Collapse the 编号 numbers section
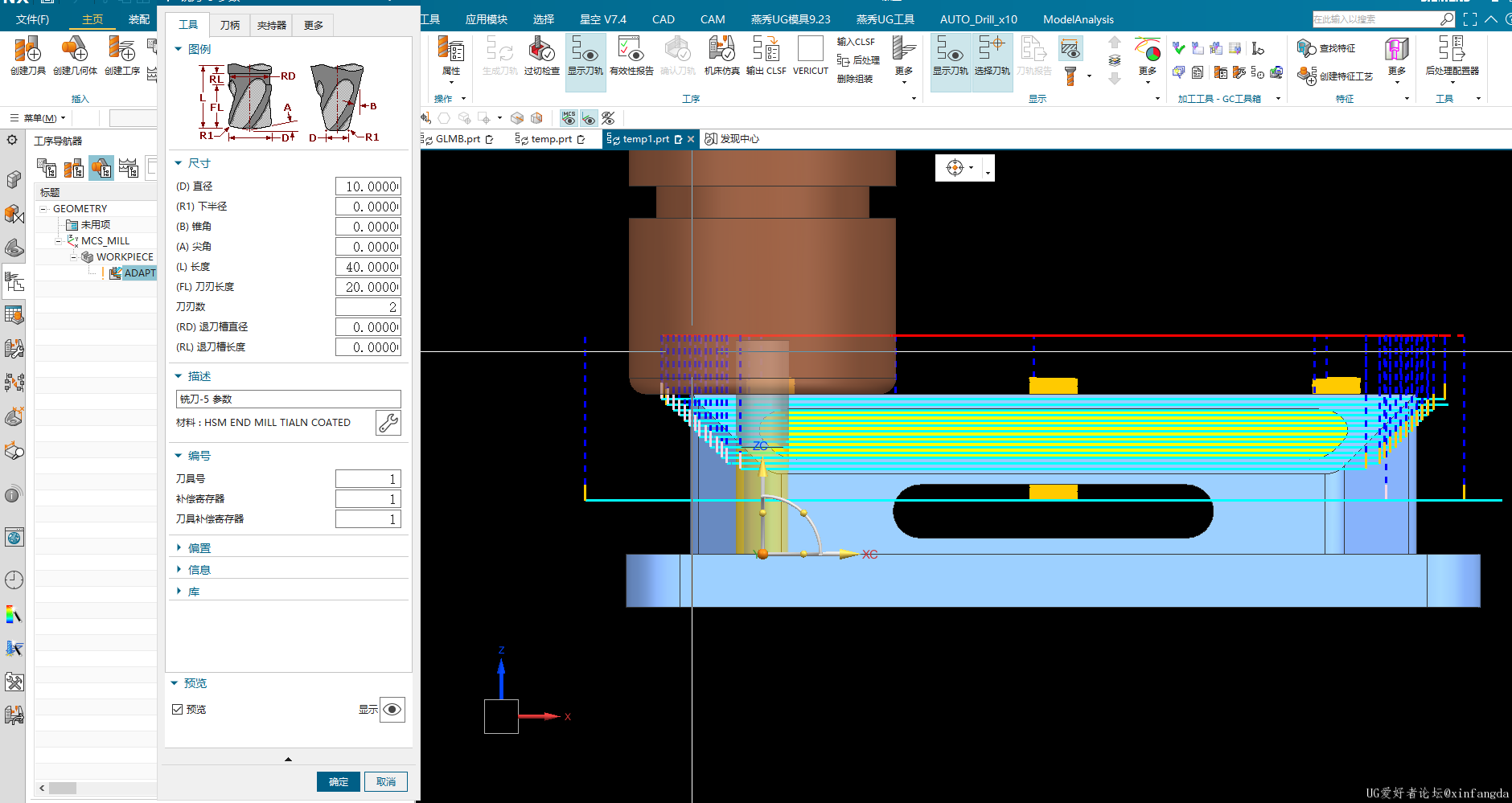Viewport: 1512px width, 803px height. pos(179,456)
